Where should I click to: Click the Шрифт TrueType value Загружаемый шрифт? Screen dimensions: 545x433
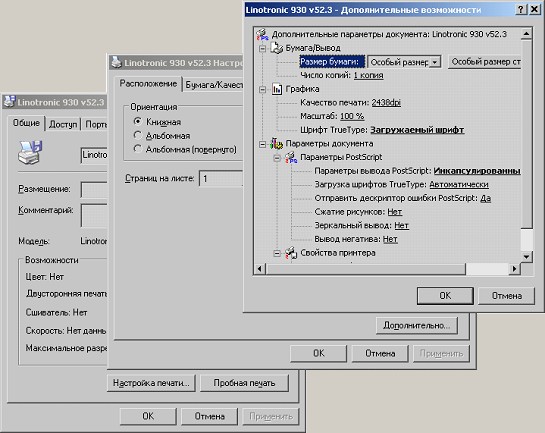(417, 130)
